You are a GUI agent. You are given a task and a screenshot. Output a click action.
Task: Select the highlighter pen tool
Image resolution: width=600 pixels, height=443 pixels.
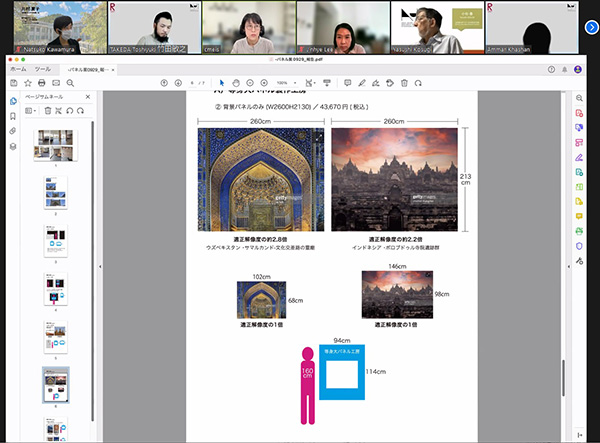coord(362,83)
